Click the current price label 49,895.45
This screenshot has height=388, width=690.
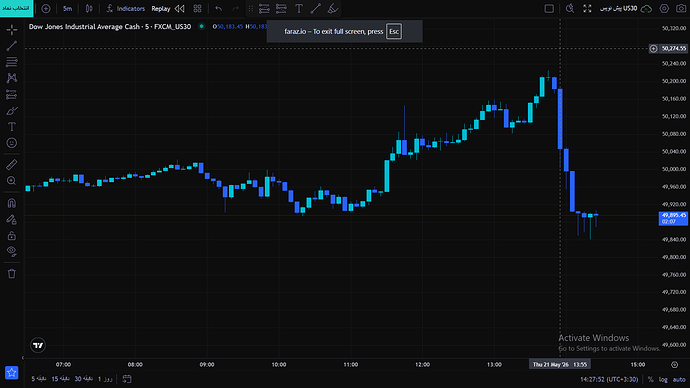tap(673, 218)
